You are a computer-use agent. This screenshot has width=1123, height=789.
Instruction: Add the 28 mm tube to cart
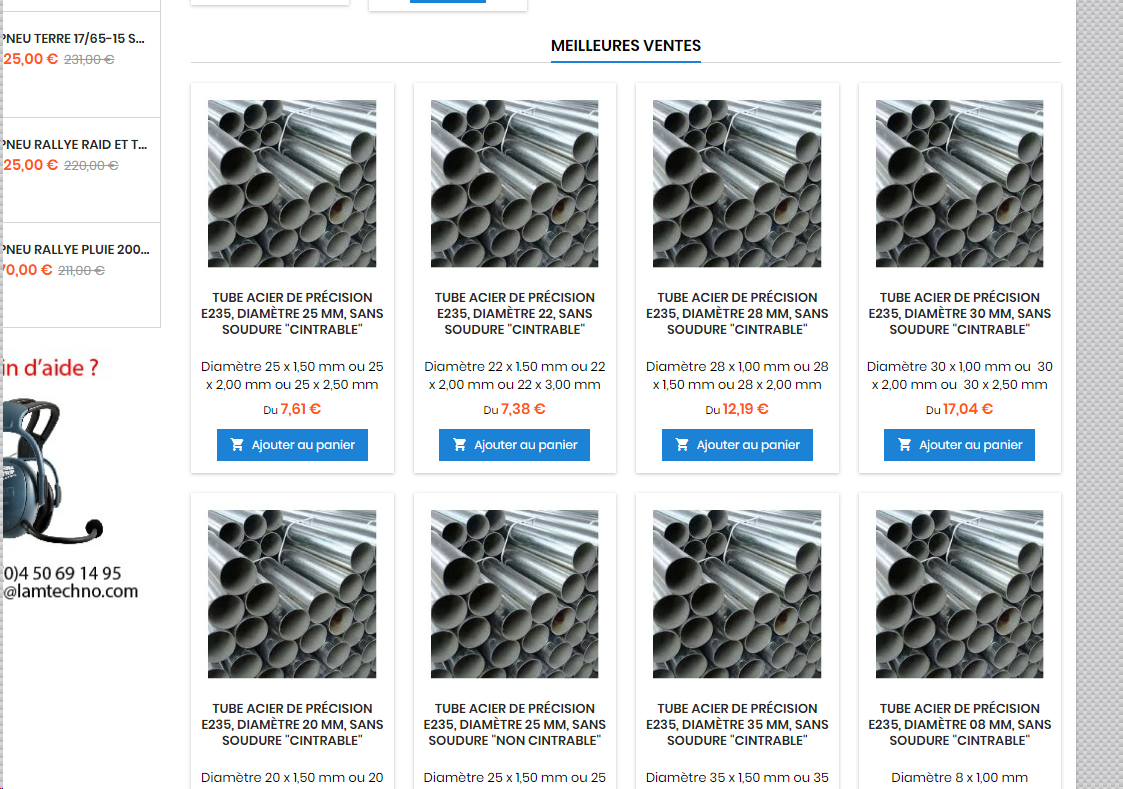click(737, 445)
